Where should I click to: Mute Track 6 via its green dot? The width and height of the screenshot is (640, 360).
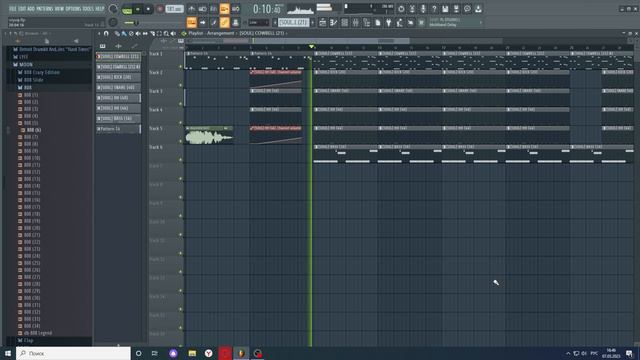(181, 160)
